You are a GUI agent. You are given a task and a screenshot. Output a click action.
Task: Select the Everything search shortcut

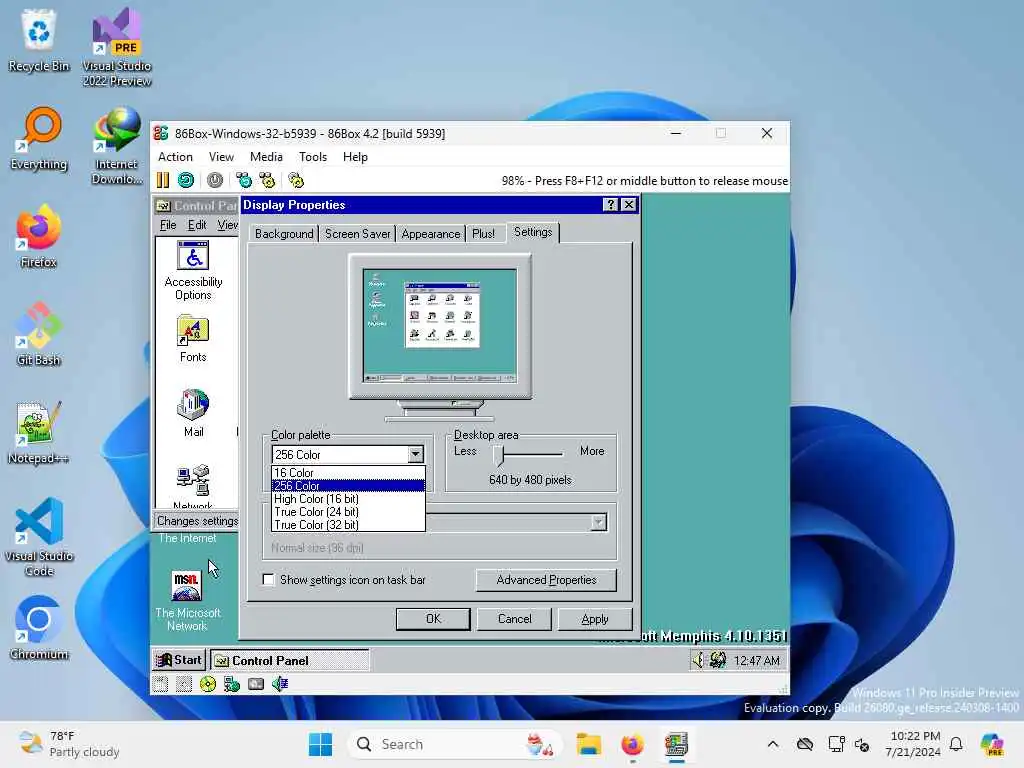click(39, 139)
